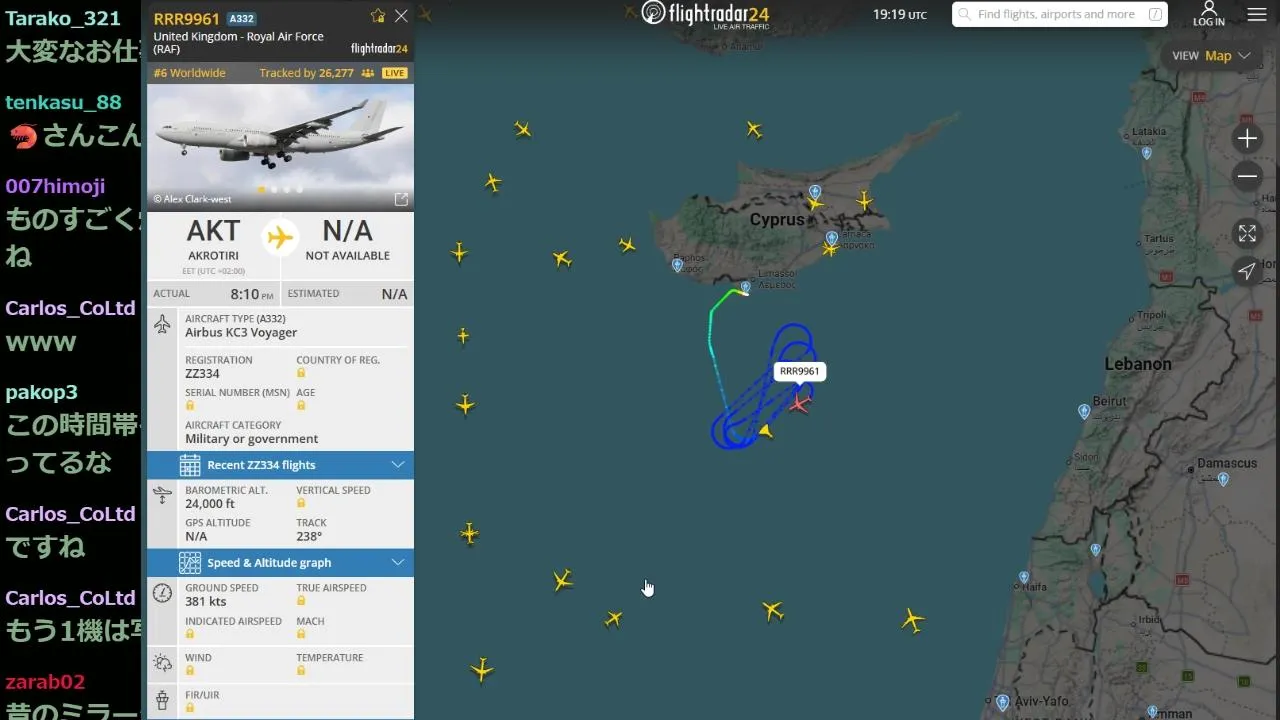Zoom out the map with minus button

tap(1247, 177)
